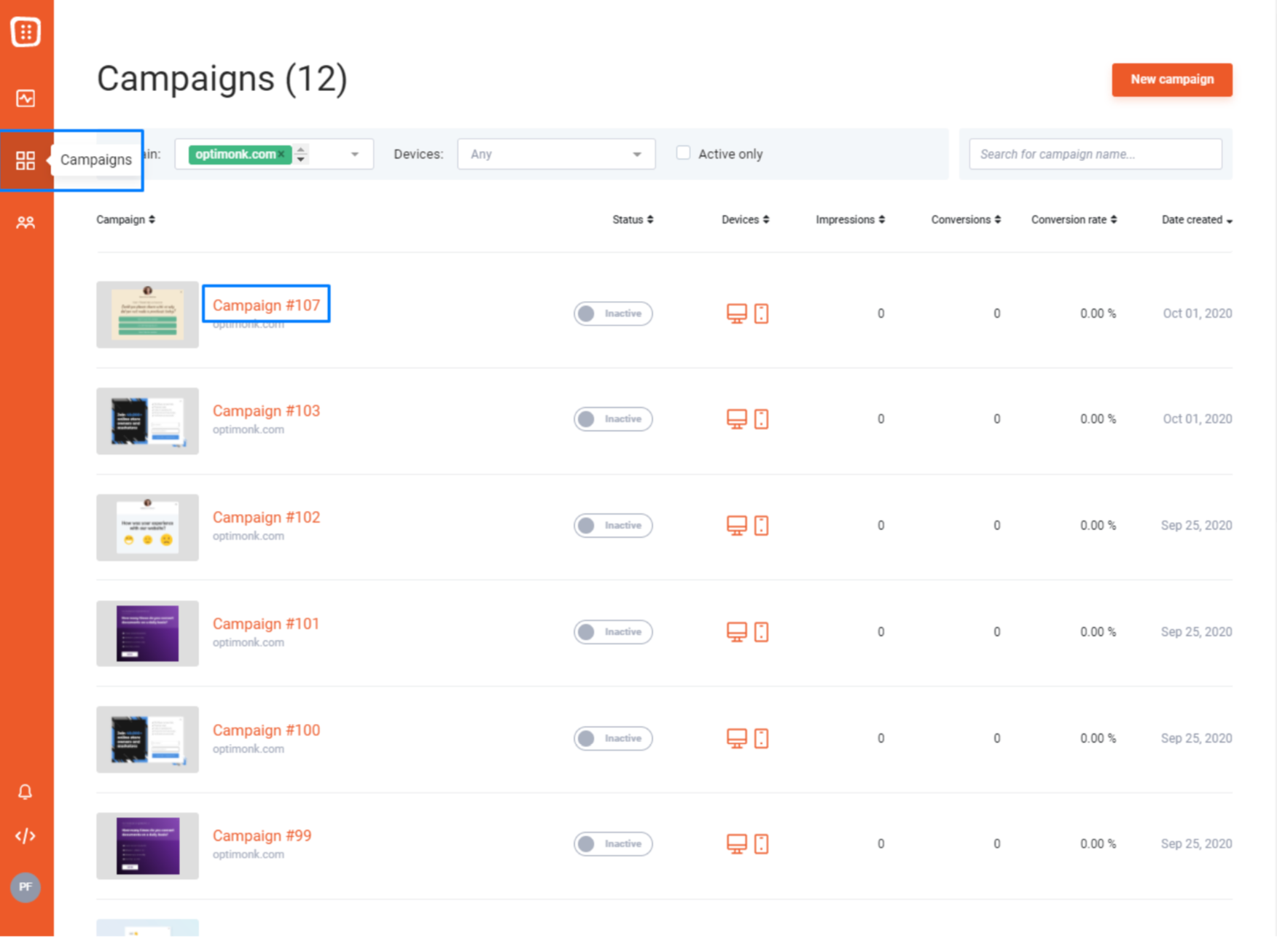1277x952 pixels.
Task: Open the OptiMonk logo home icon
Action: pos(26,32)
